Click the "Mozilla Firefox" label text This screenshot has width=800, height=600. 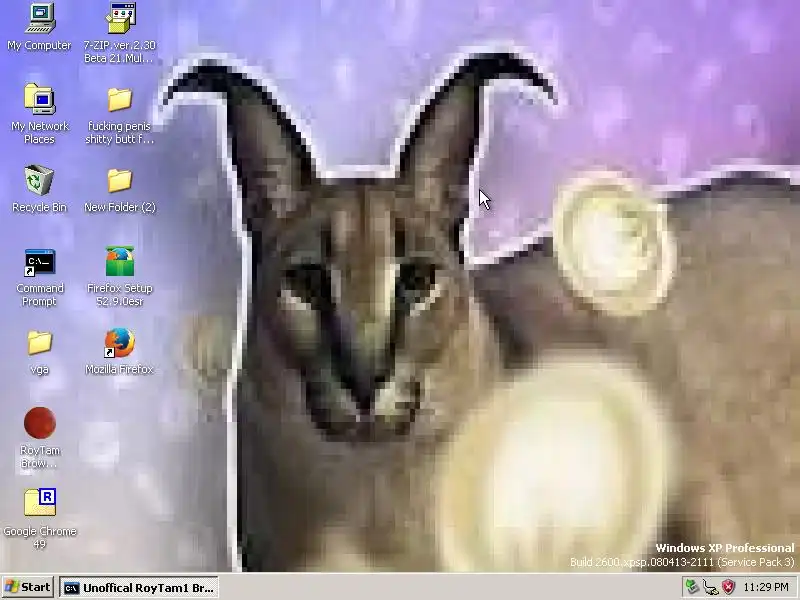[119, 369]
